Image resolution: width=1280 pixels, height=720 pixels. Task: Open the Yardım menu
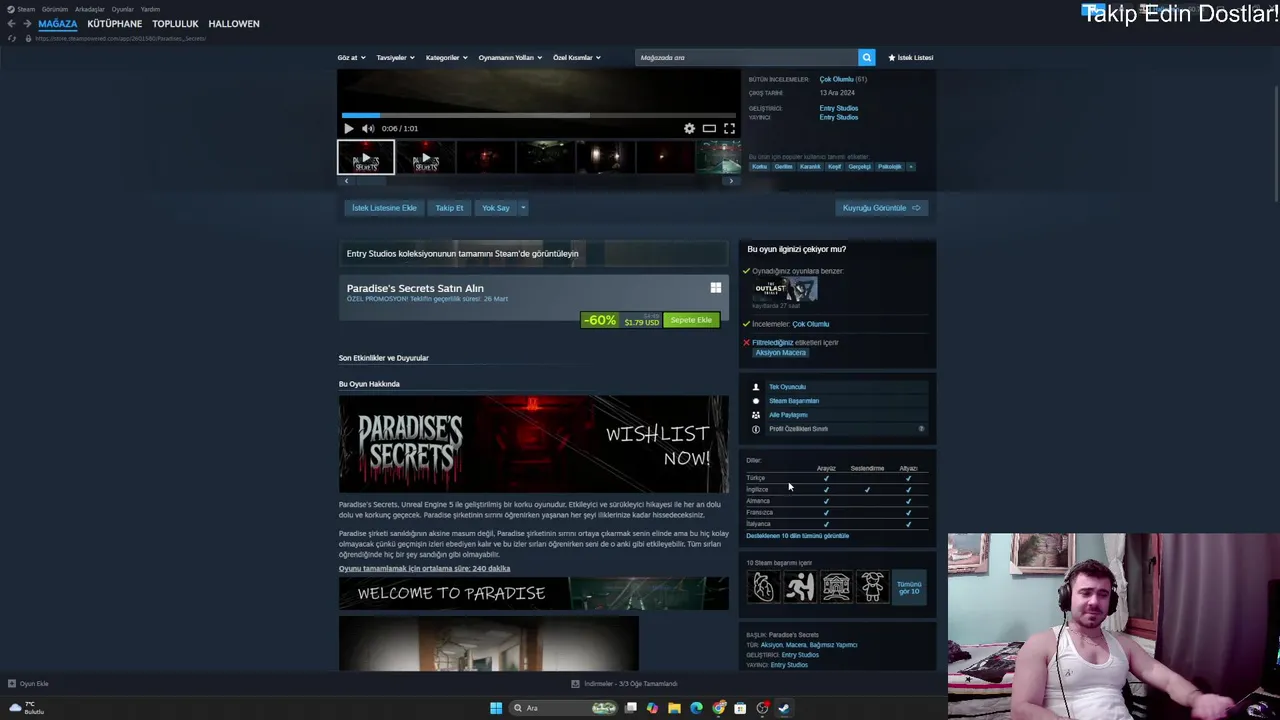(x=150, y=9)
